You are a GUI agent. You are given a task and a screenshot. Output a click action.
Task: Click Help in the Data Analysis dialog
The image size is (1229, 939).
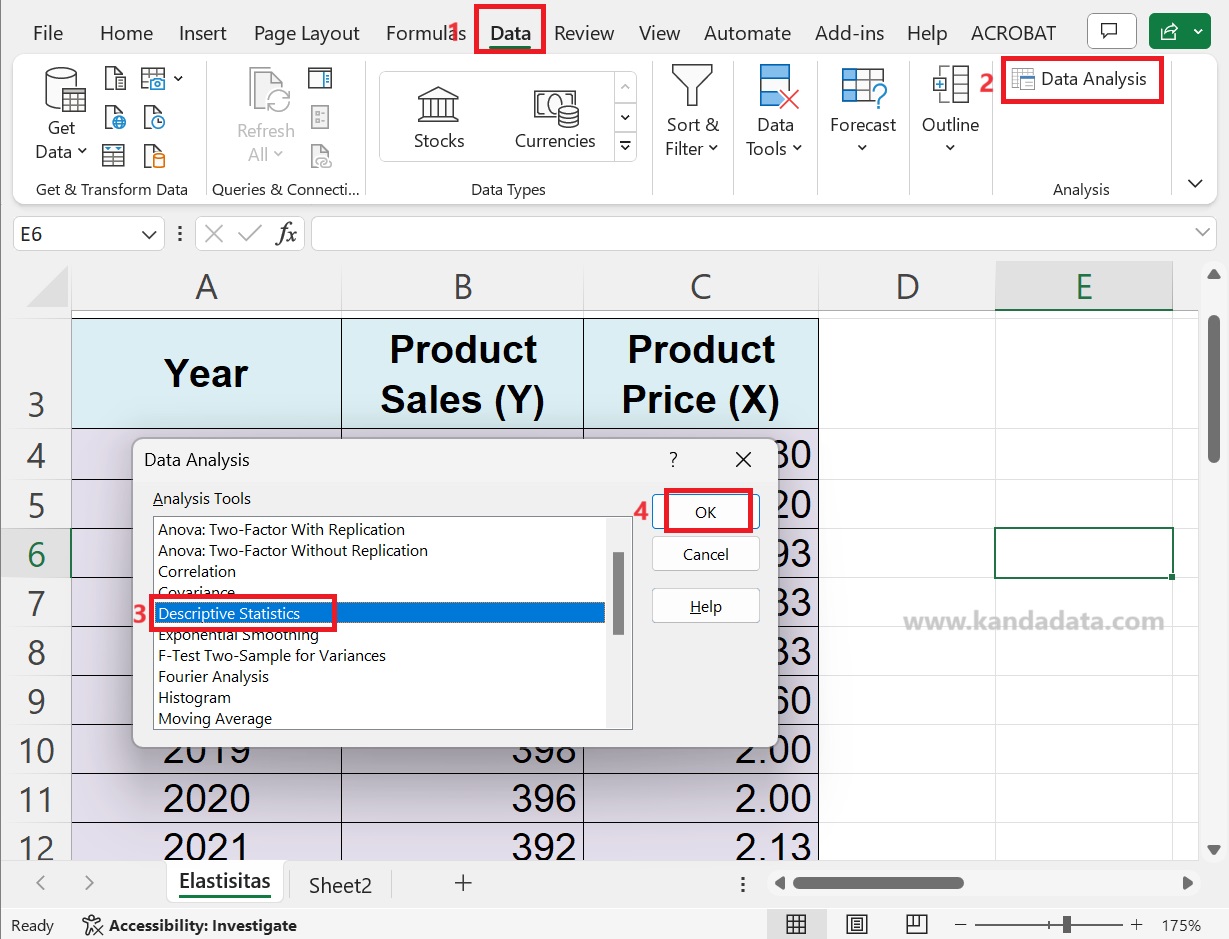tap(705, 606)
